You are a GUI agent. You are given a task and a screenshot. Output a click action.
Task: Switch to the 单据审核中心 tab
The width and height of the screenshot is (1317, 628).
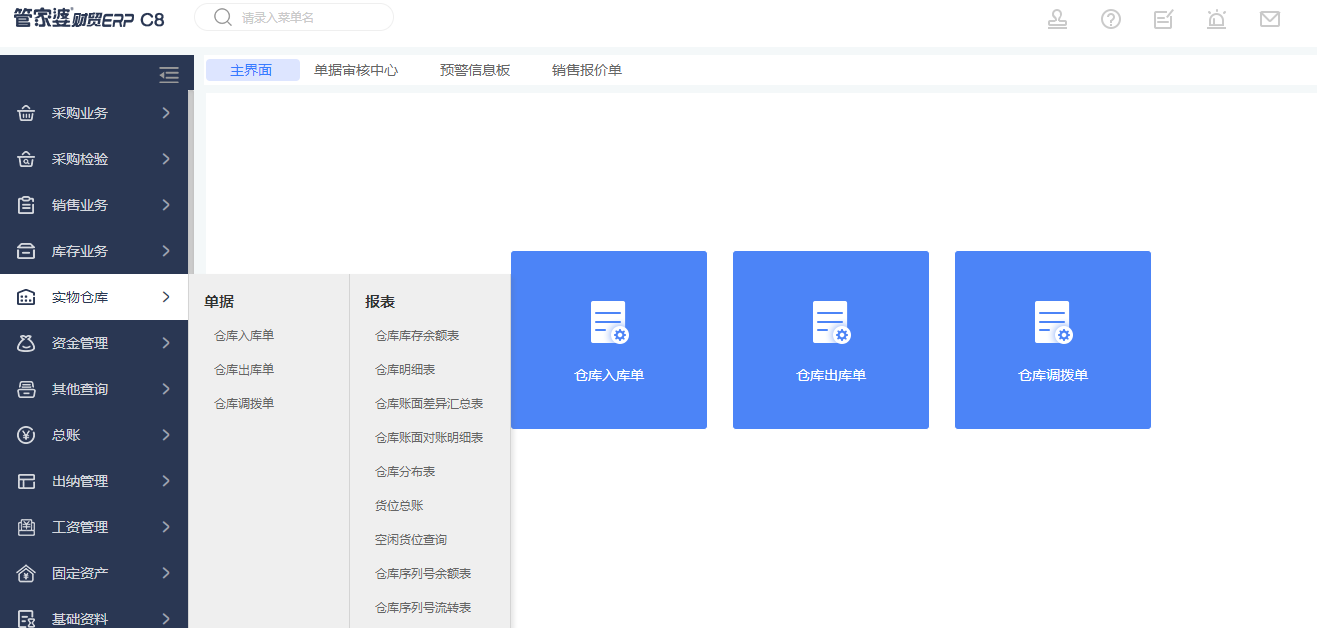[x=356, y=70]
